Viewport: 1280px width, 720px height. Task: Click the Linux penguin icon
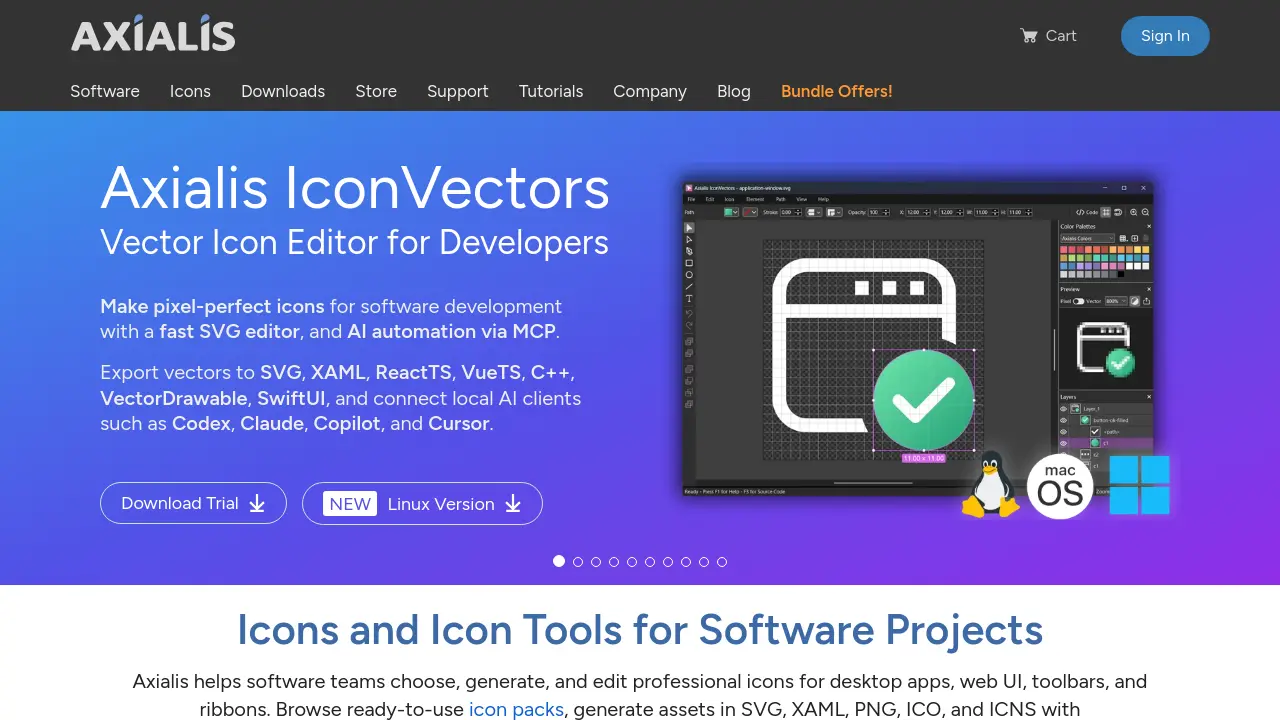point(990,485)
